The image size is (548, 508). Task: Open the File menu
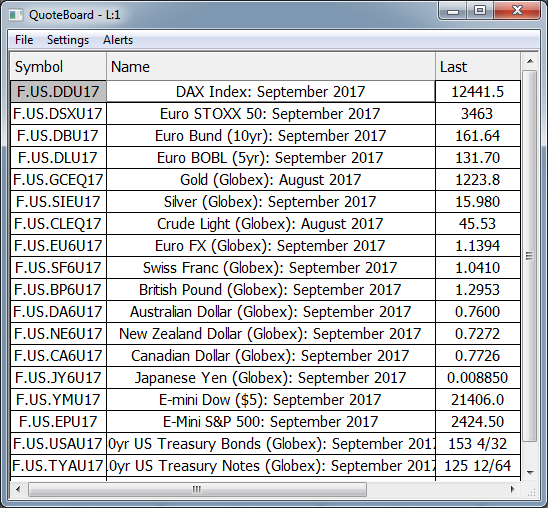24,40
